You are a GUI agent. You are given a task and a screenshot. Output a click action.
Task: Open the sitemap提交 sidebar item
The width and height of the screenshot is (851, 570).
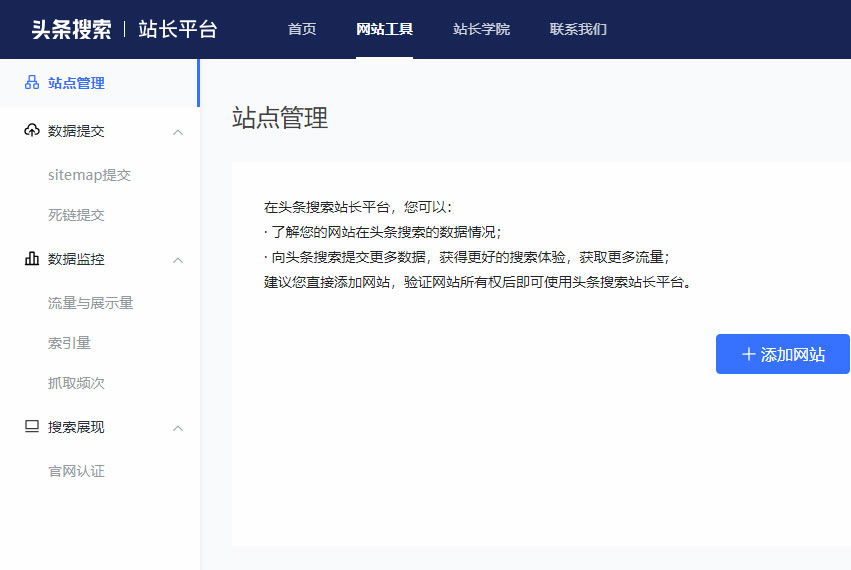coord(90,175)
